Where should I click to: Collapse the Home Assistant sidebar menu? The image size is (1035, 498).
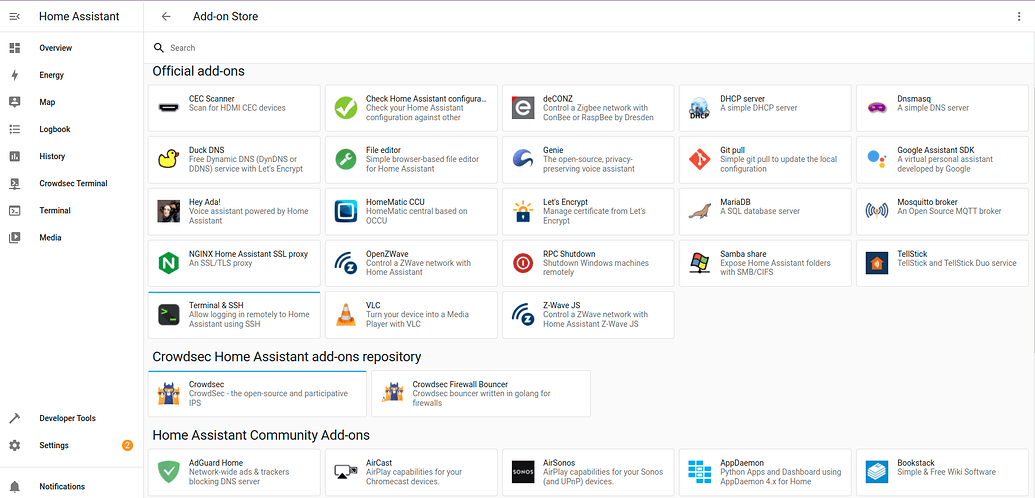click(15, 16)
